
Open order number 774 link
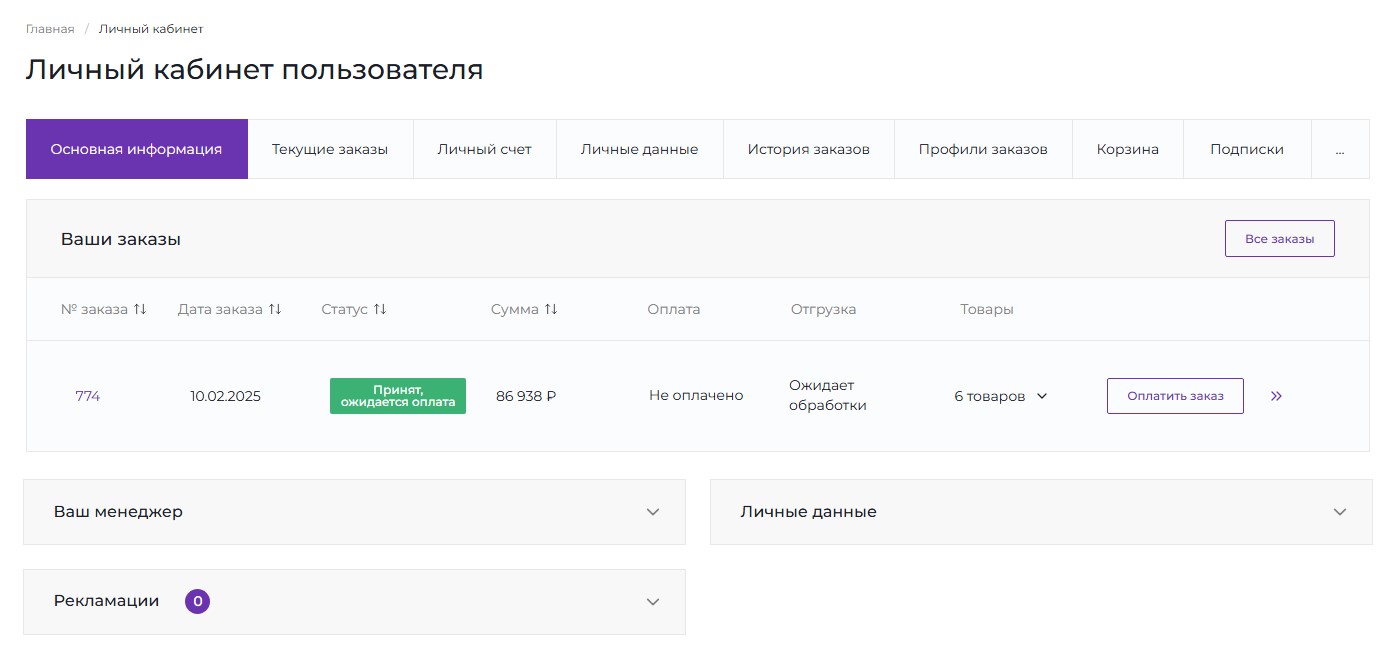88,395
